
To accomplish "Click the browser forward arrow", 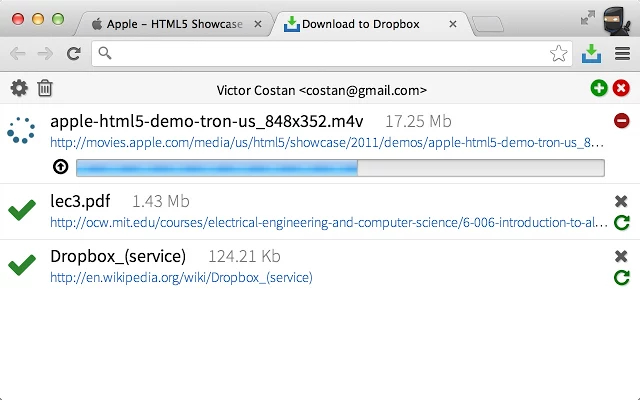I will tap(45, 53).
